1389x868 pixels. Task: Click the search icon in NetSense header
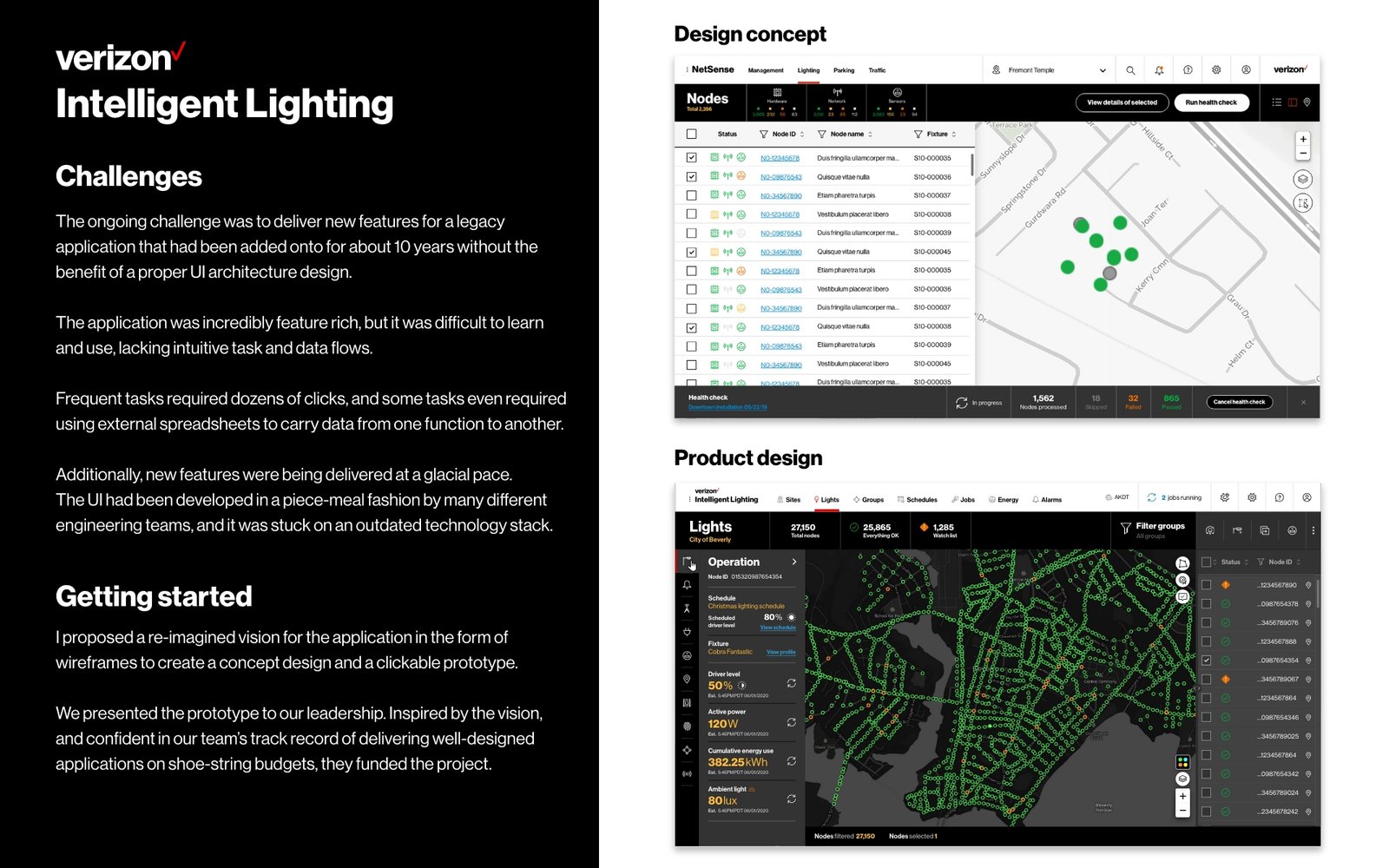(1130, 70)
